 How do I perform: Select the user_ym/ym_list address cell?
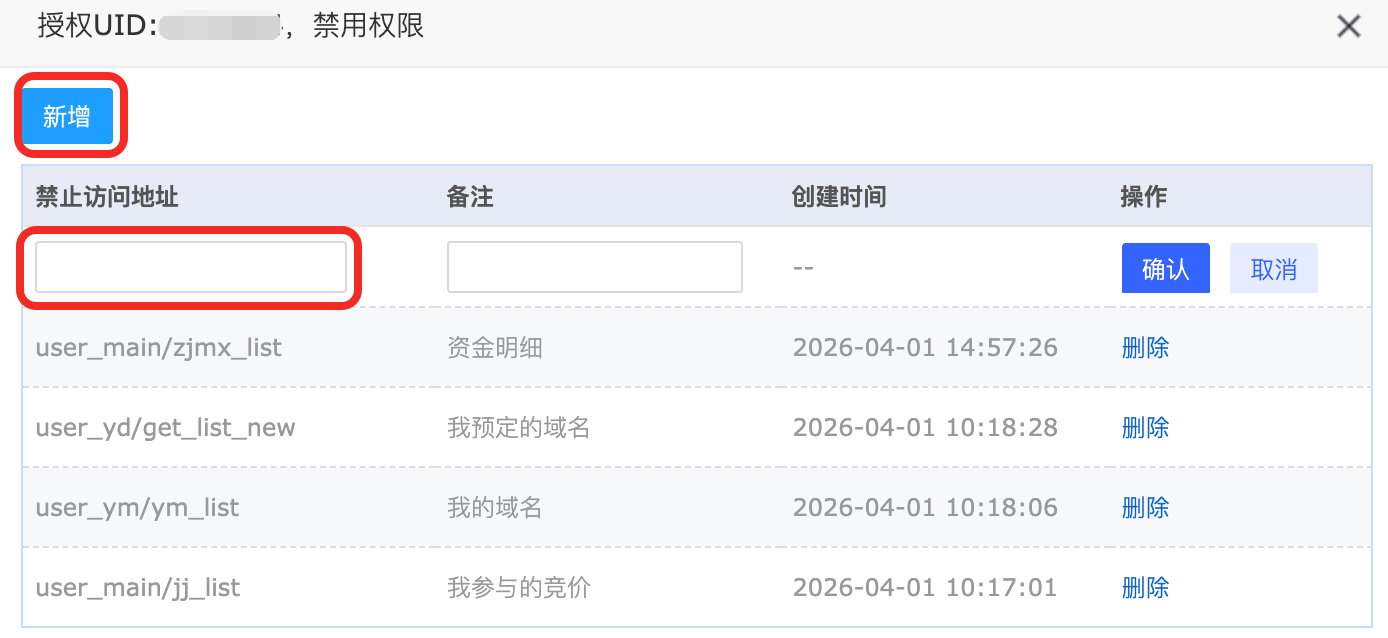pos(138,508)
